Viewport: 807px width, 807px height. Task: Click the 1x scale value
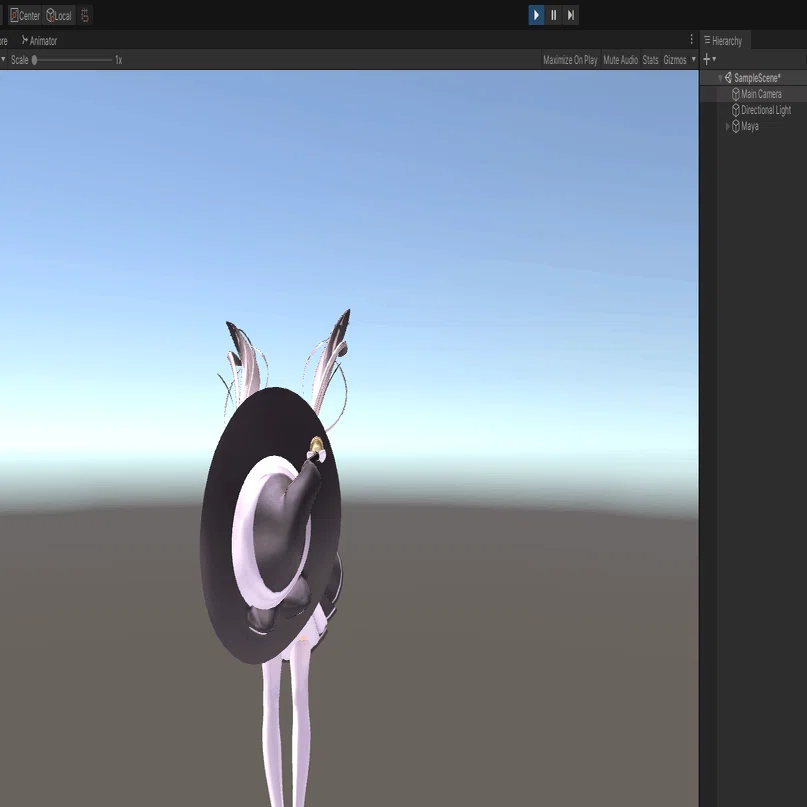coord(118,60)
